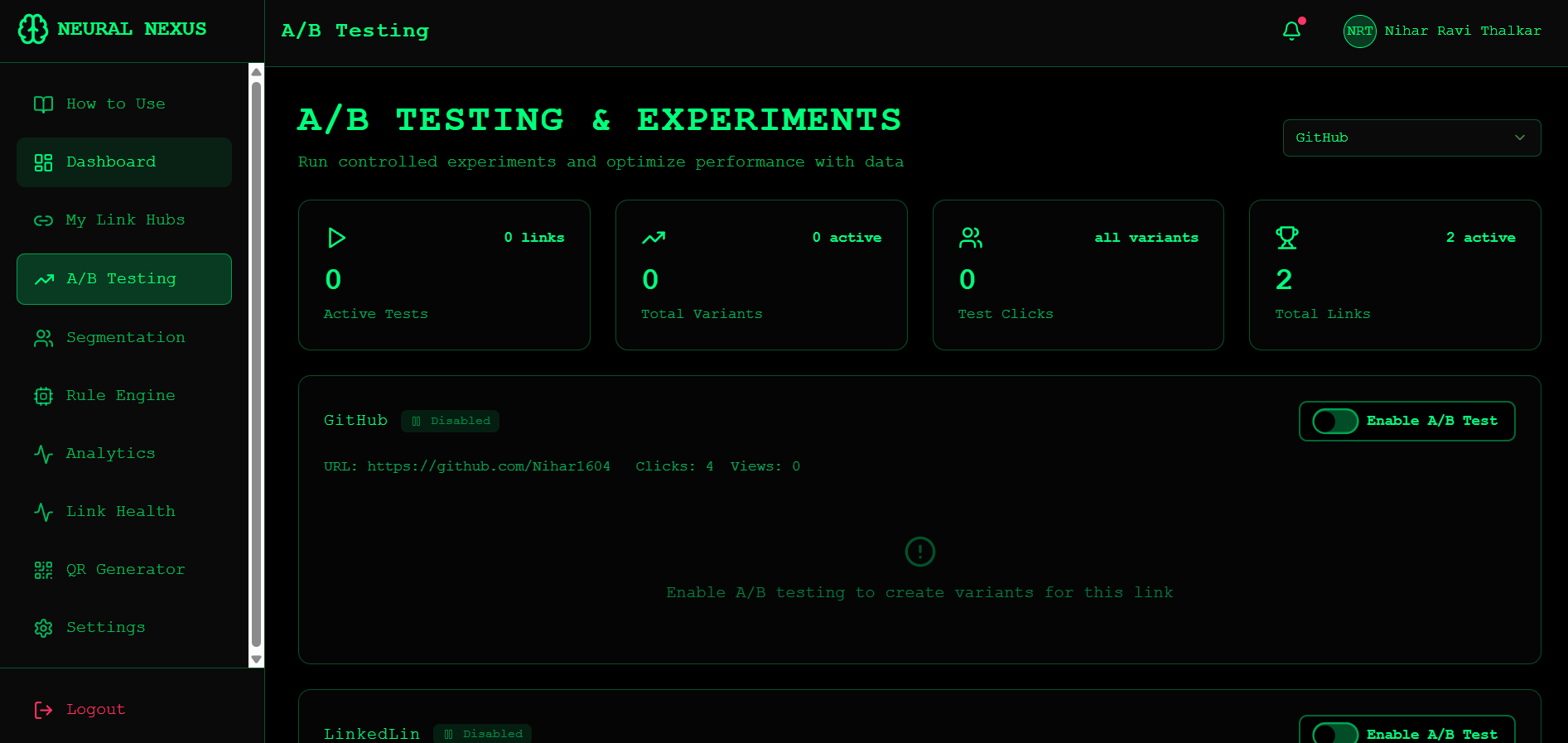Toggle Enable A/B Test switch for LinkedLin
The image size is (1568, 743).
[x=1335, y=733]
